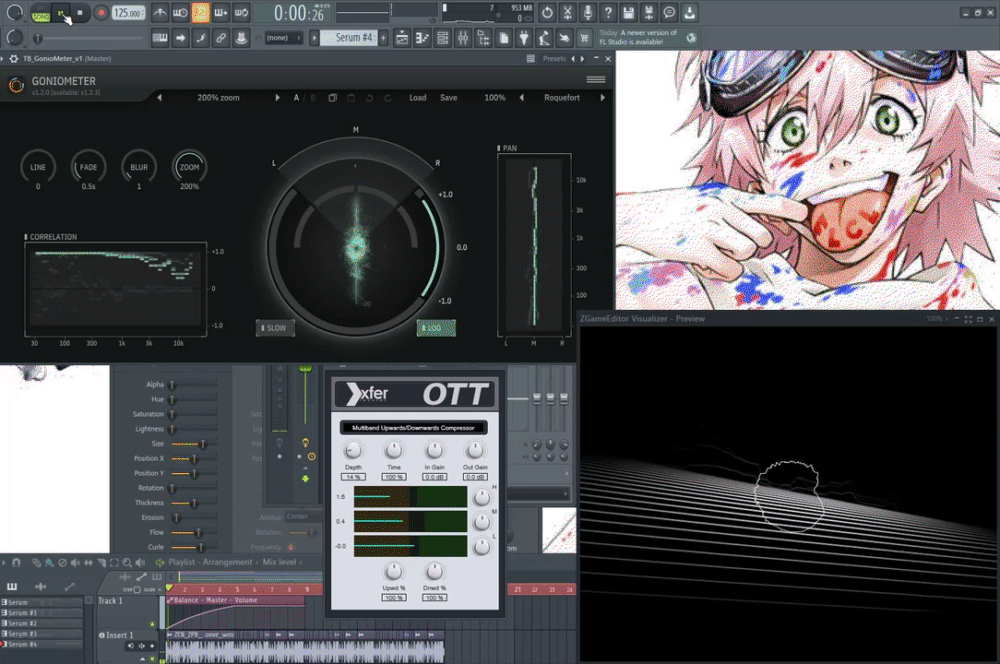Select previous skin left of Roquefort

(x=522, y=98)
